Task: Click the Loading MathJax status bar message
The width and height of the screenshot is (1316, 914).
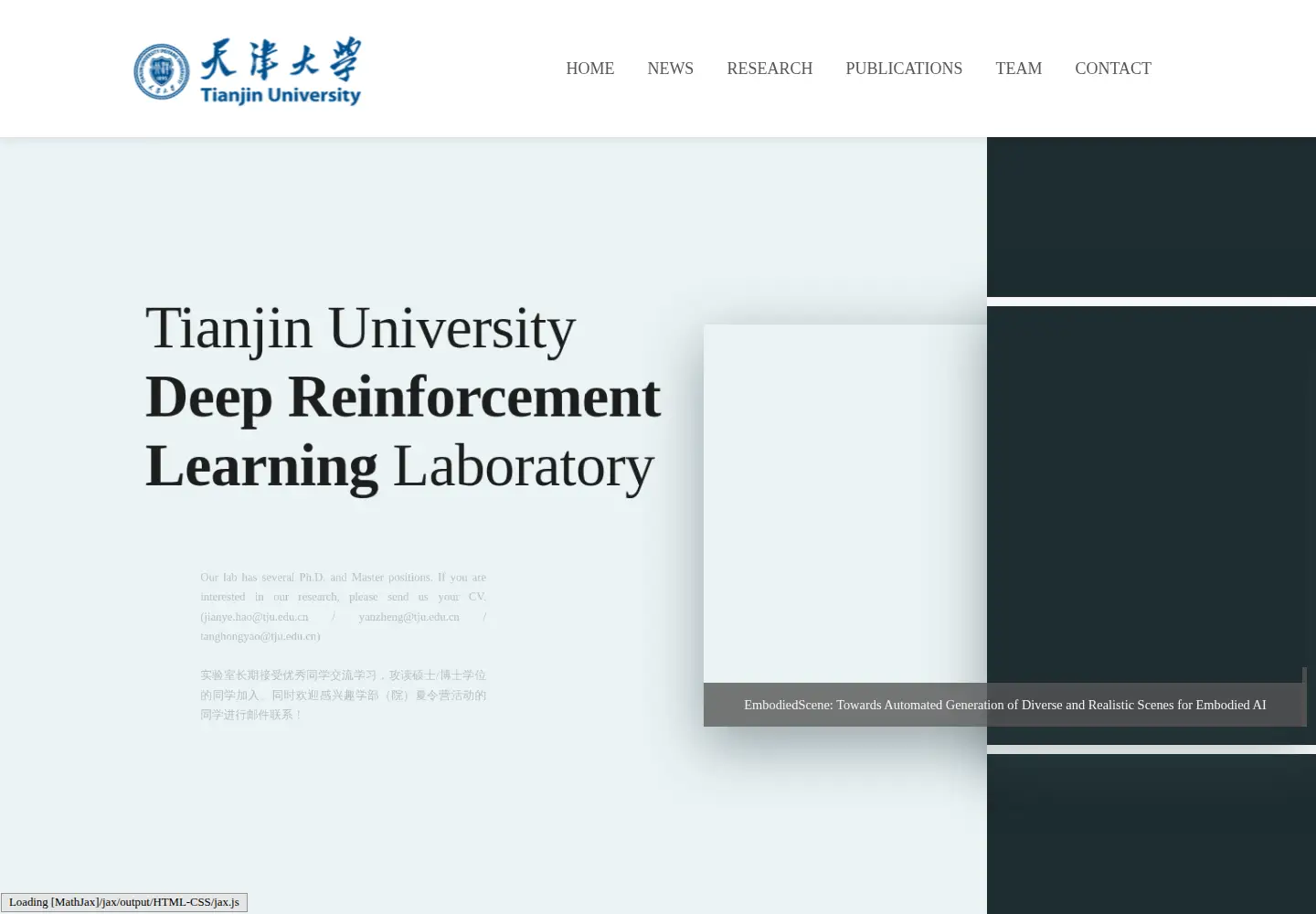Action: click(x=124, y=902)
